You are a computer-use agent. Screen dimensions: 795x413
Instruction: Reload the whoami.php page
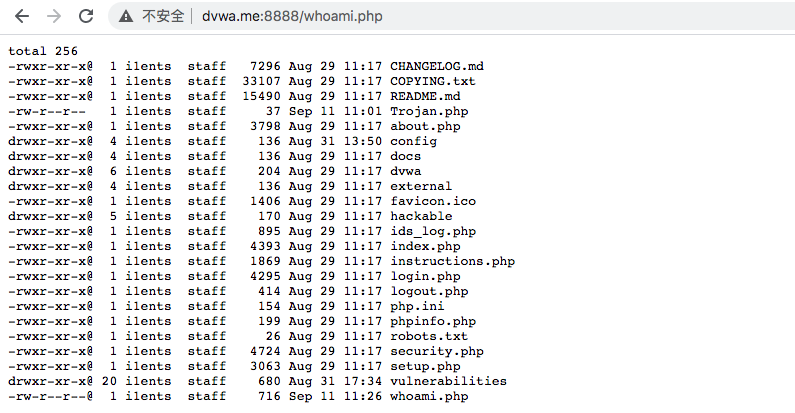click(x=86, y=16)
